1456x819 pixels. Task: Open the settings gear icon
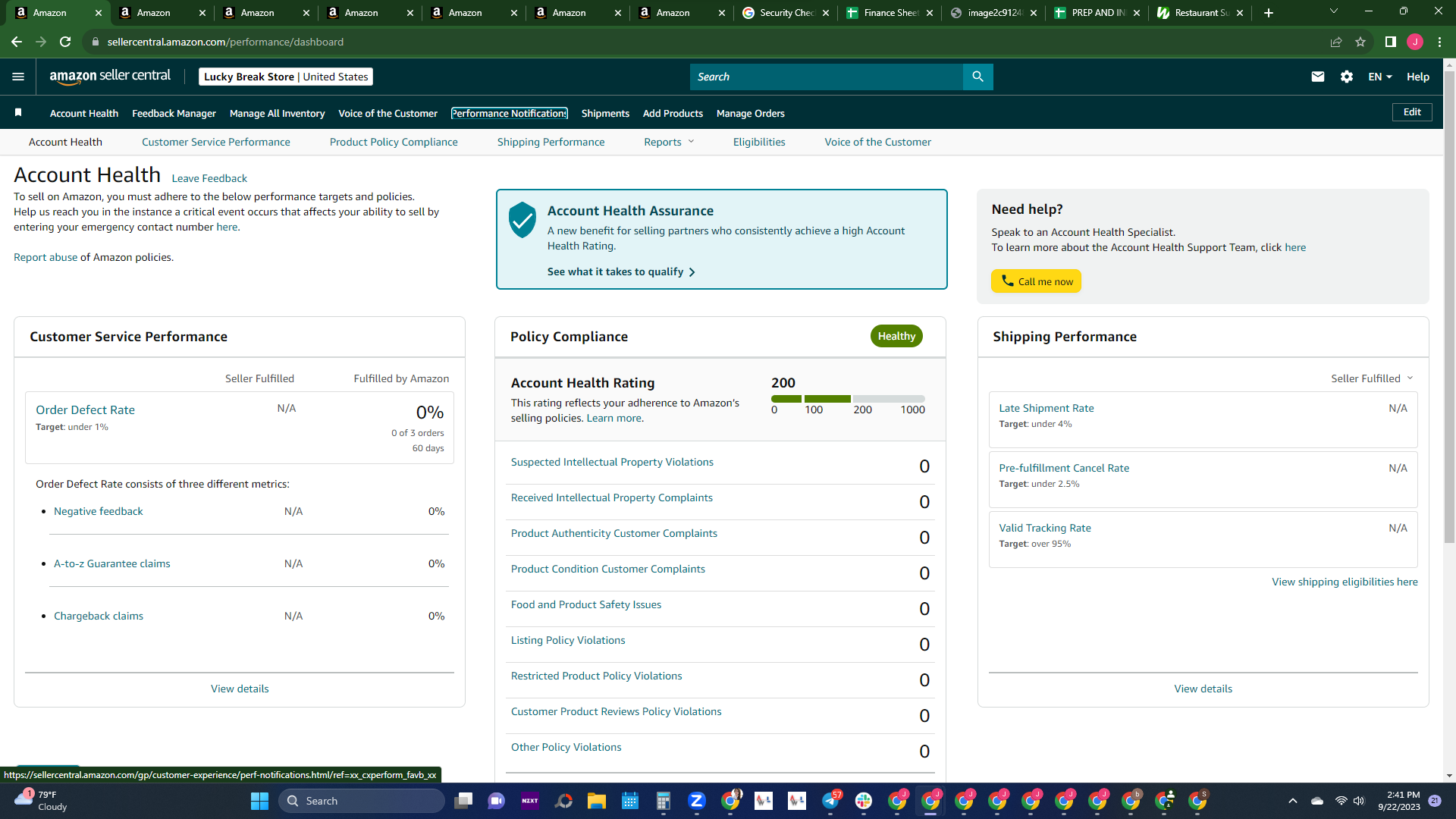[1347, 77]
